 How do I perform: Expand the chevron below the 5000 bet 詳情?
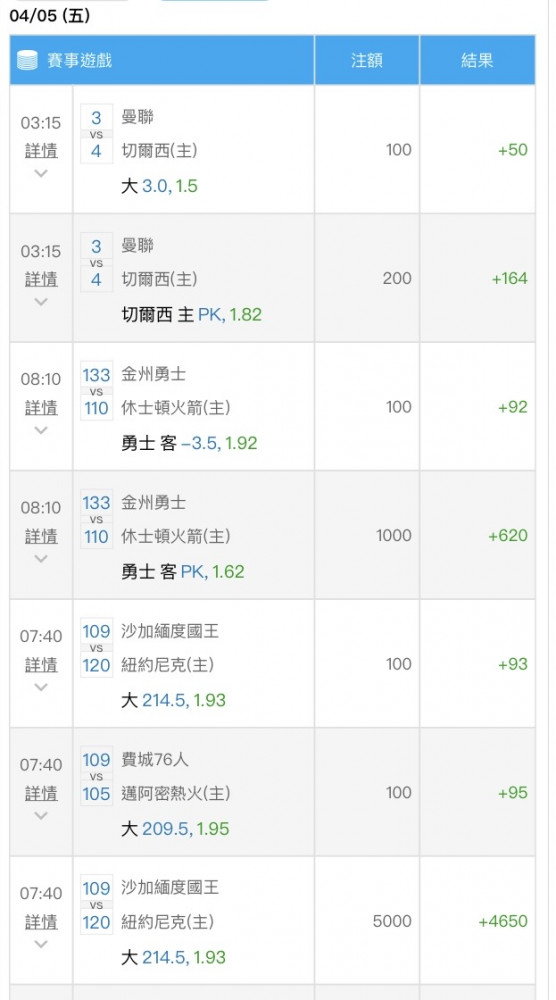[41, 944]
